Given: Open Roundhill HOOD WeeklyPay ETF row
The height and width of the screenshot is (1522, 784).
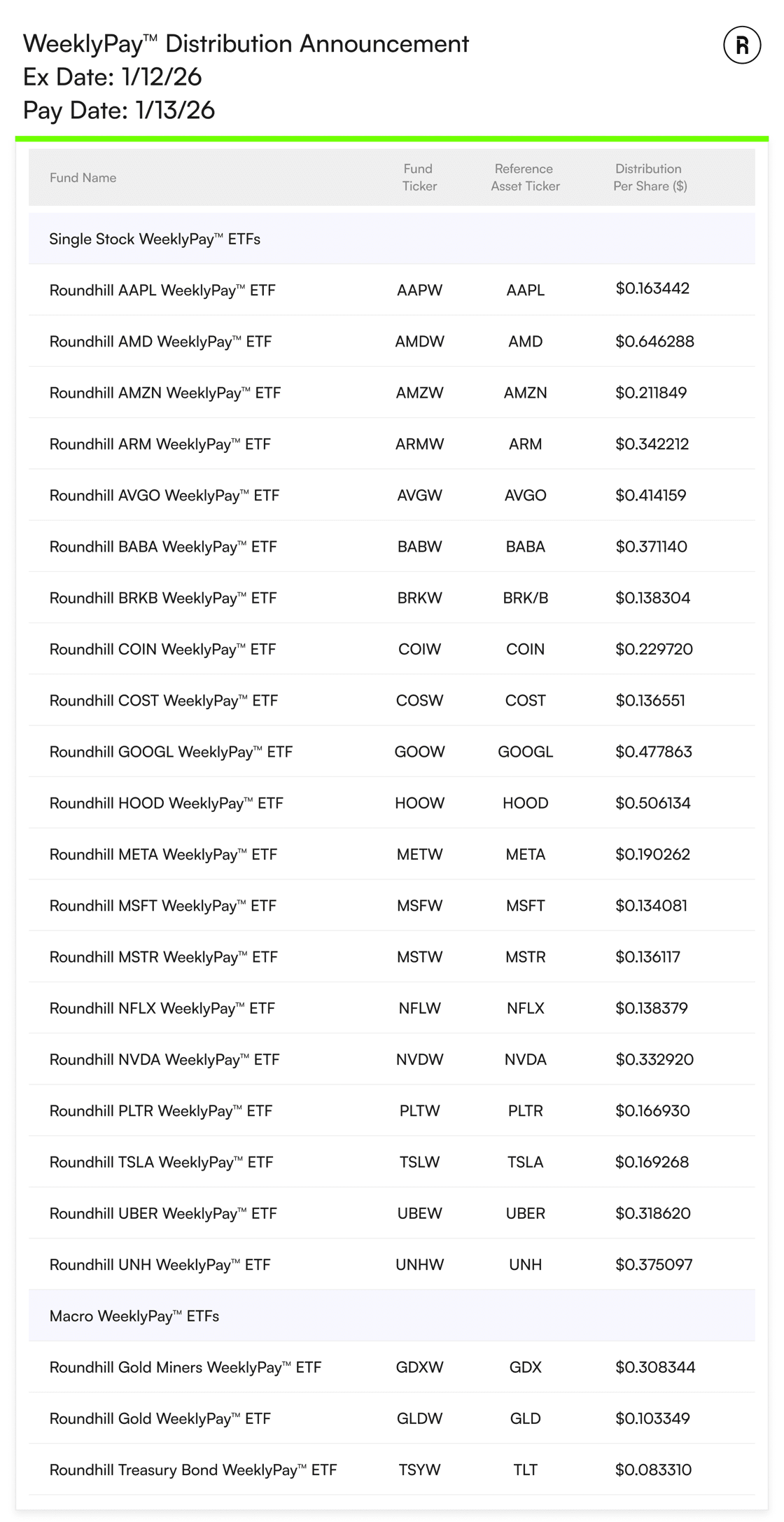Looking at the screenshot, I should point(167,803).
